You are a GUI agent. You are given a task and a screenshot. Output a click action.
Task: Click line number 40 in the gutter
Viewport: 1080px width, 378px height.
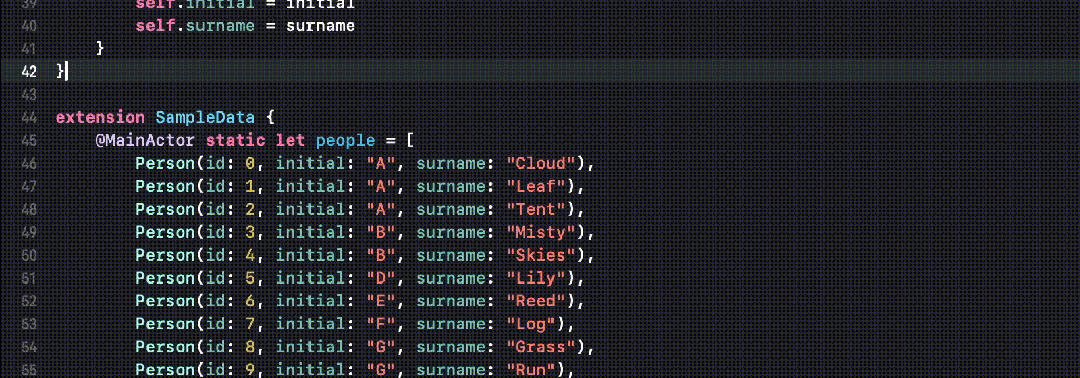pyautogui.click(x=29, y=26)
